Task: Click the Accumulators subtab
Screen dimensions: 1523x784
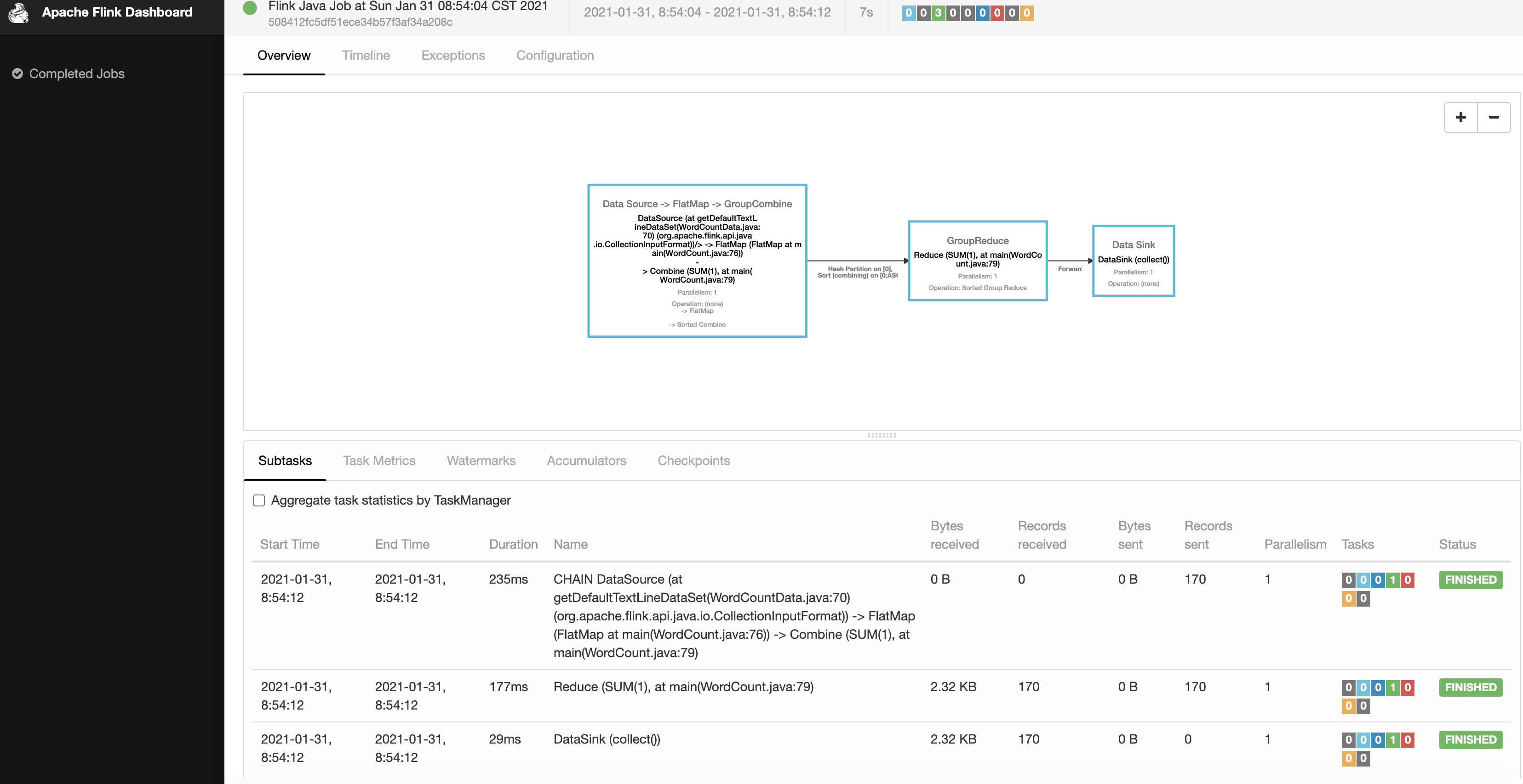Action: tap(586, 461)
